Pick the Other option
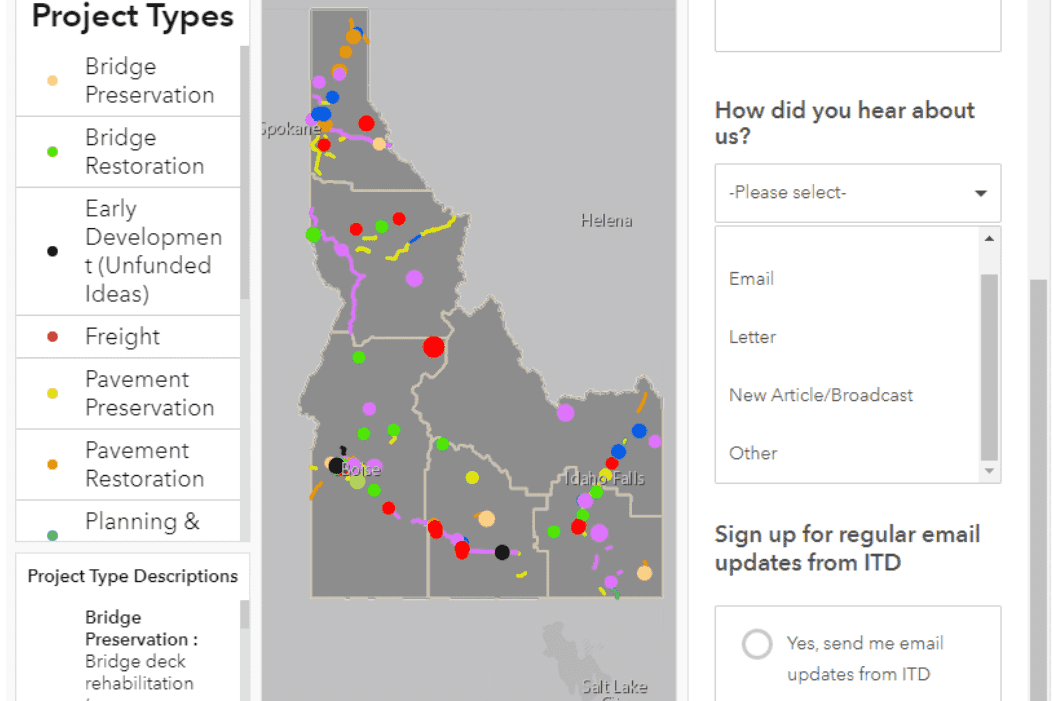The image size is (1052, 701). tap(753, 453)
